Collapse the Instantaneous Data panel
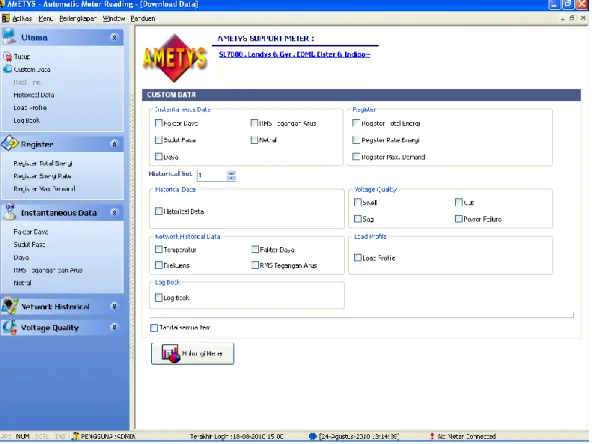This screenshot has width=592, height=444. coord(114,213)
